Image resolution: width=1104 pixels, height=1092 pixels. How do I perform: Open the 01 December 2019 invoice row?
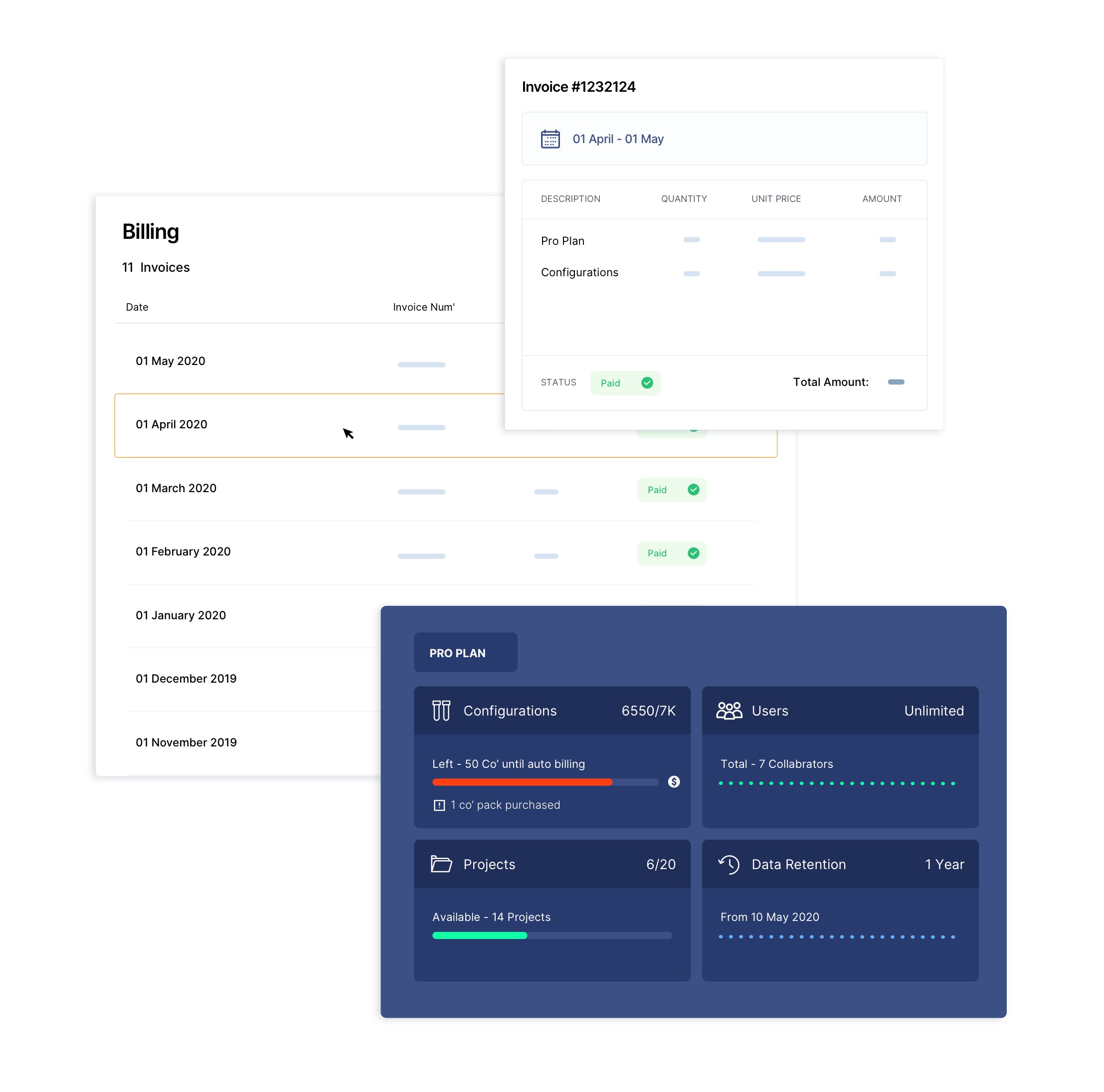(x=254, y=680)
